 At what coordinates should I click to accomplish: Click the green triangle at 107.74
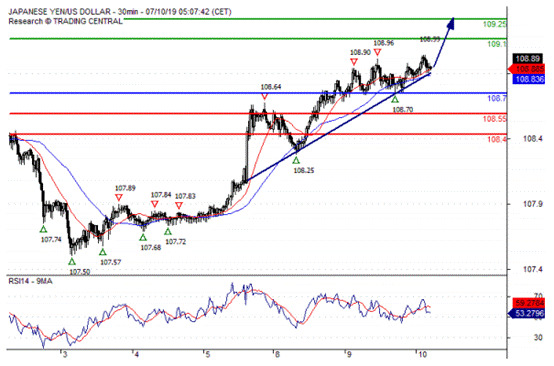(43, 230)
